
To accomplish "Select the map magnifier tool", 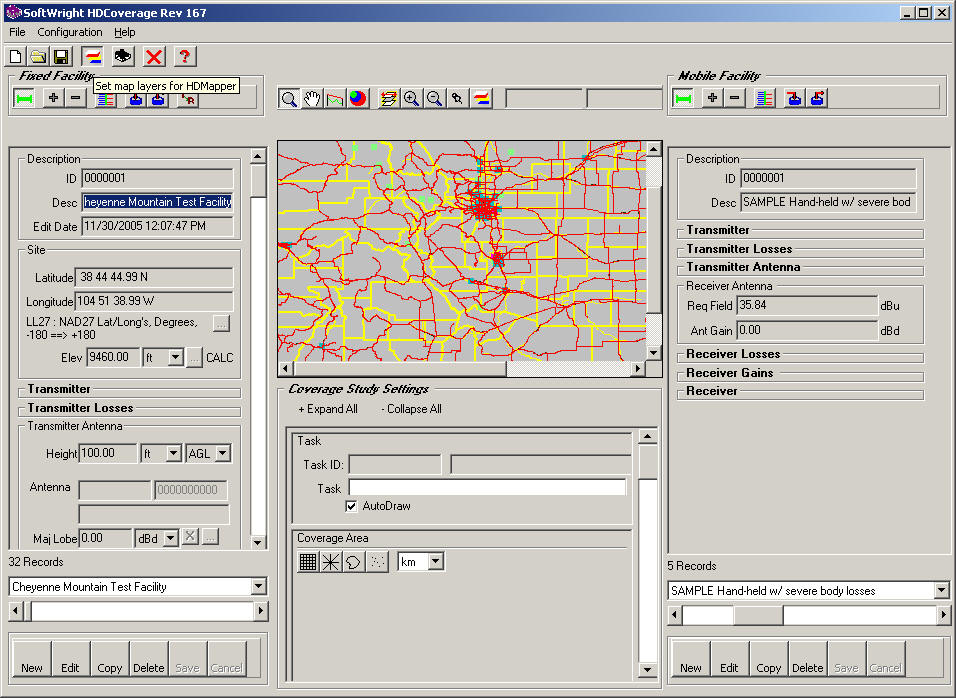I will click(x=289, y=99).
